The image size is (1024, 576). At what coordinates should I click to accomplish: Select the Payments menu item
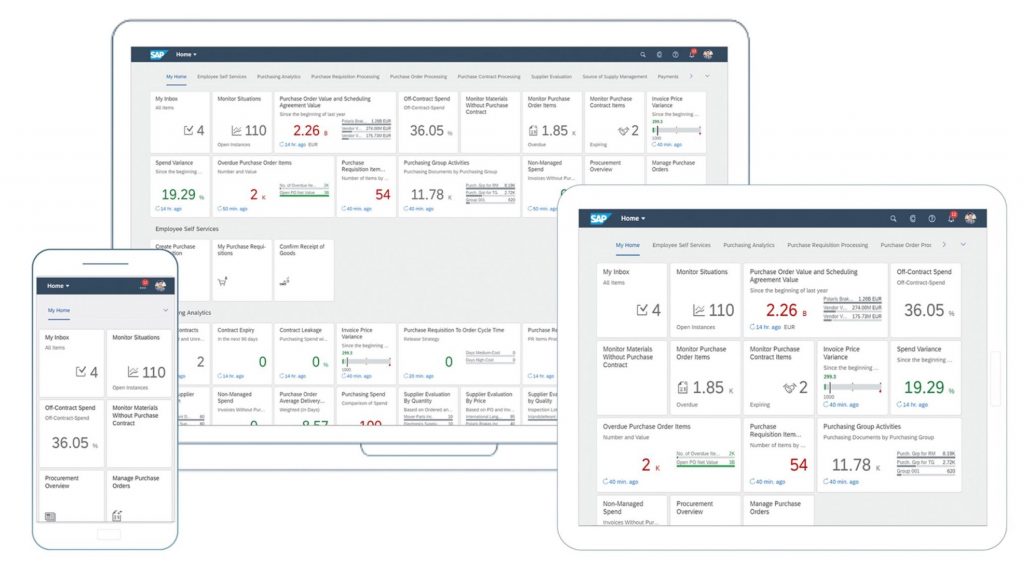click(668, 76)
